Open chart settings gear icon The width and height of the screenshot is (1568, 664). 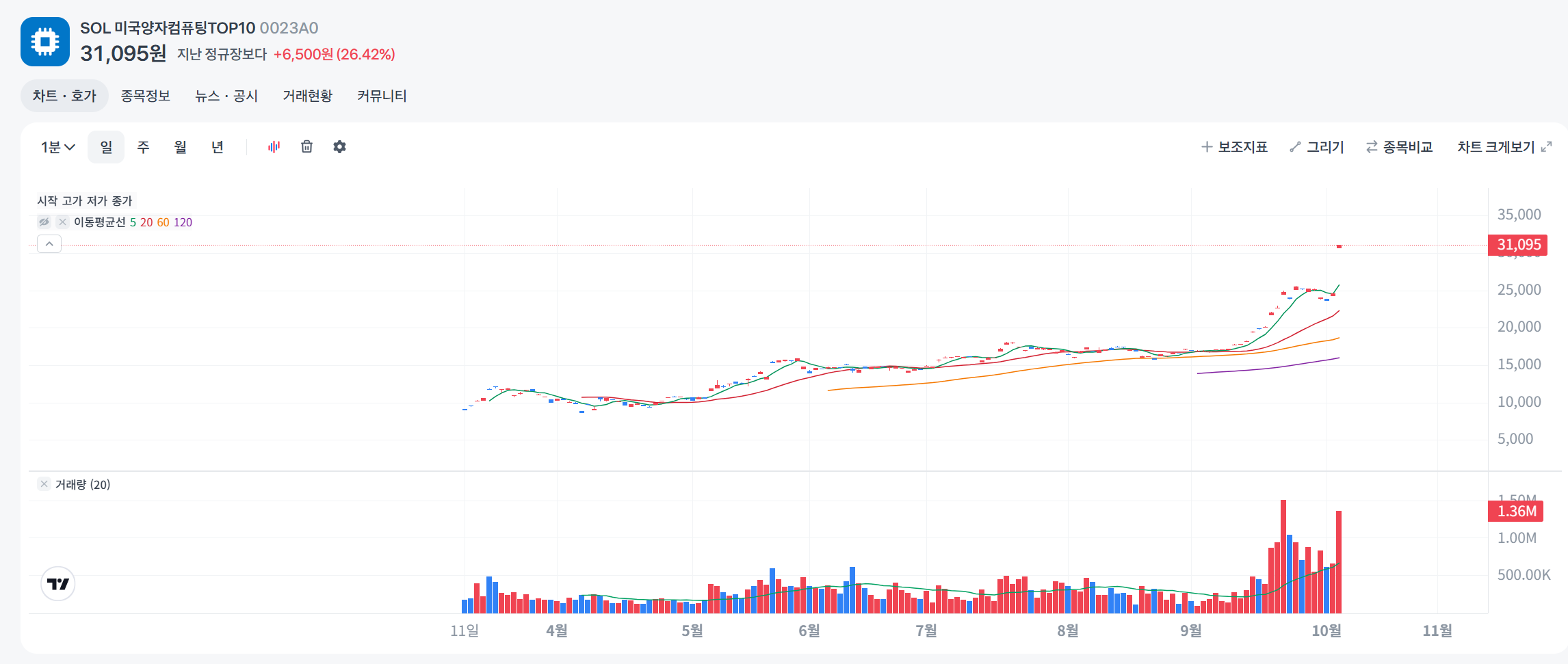(339, 147)
